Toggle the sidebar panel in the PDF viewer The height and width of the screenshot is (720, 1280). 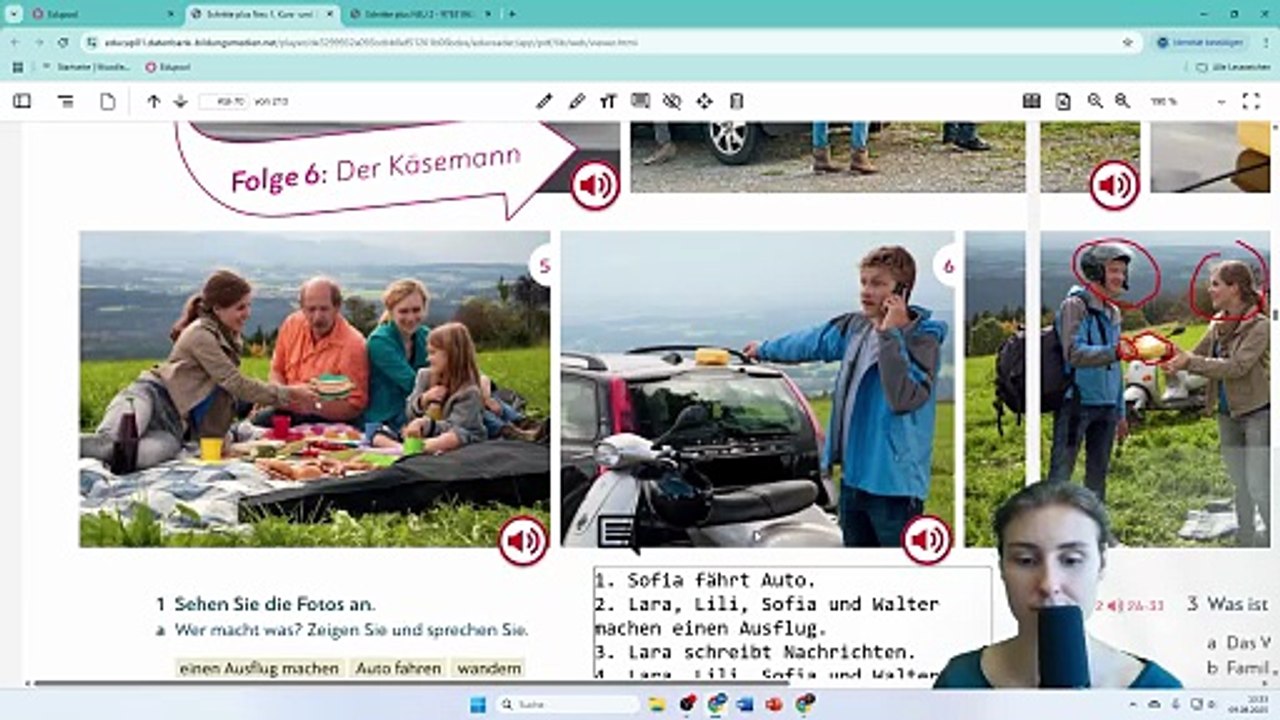point(21,101)
